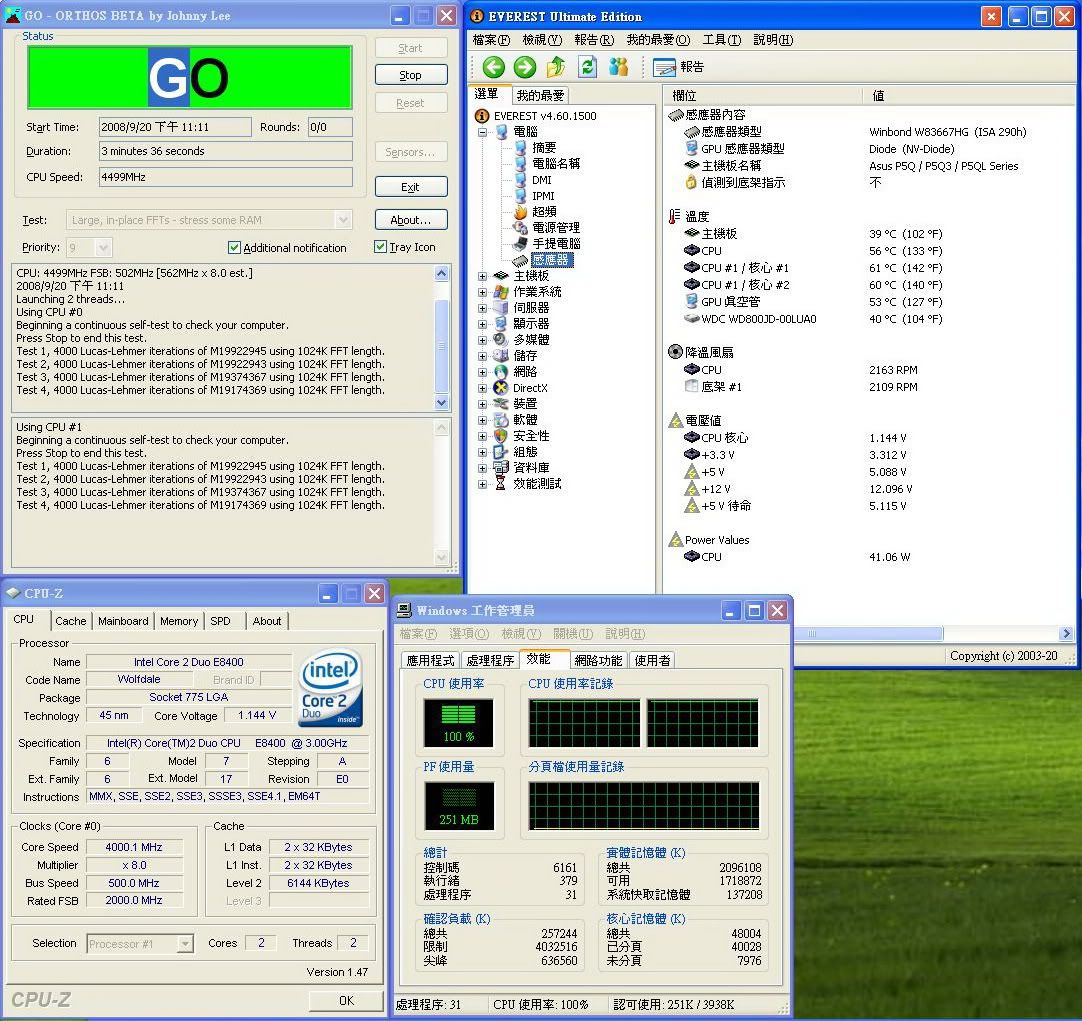Open the 檔案 menu in EVEREST

coord(491,40)
